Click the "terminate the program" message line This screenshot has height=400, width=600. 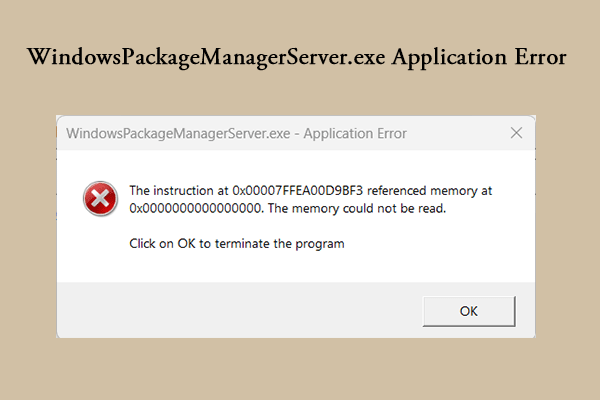[237, 243]
